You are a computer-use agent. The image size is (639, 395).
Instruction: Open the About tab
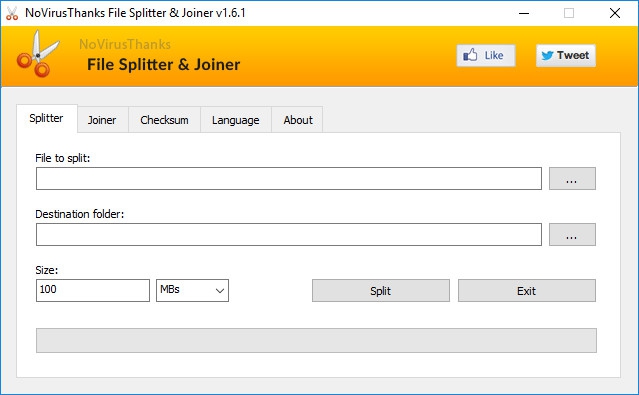point(298,120)
